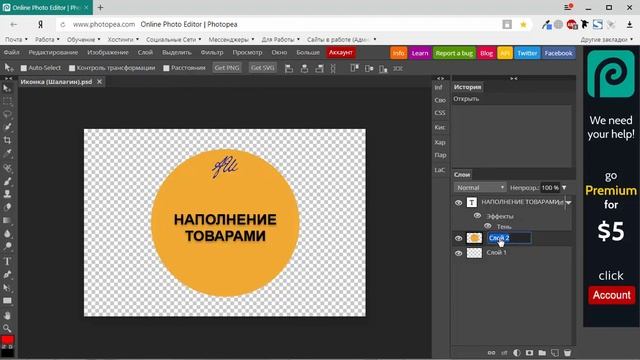Select the Слой 2 layer thumbnail
Image resolution: width=640 pixels, height=360 pixels.
coord(474,238)
